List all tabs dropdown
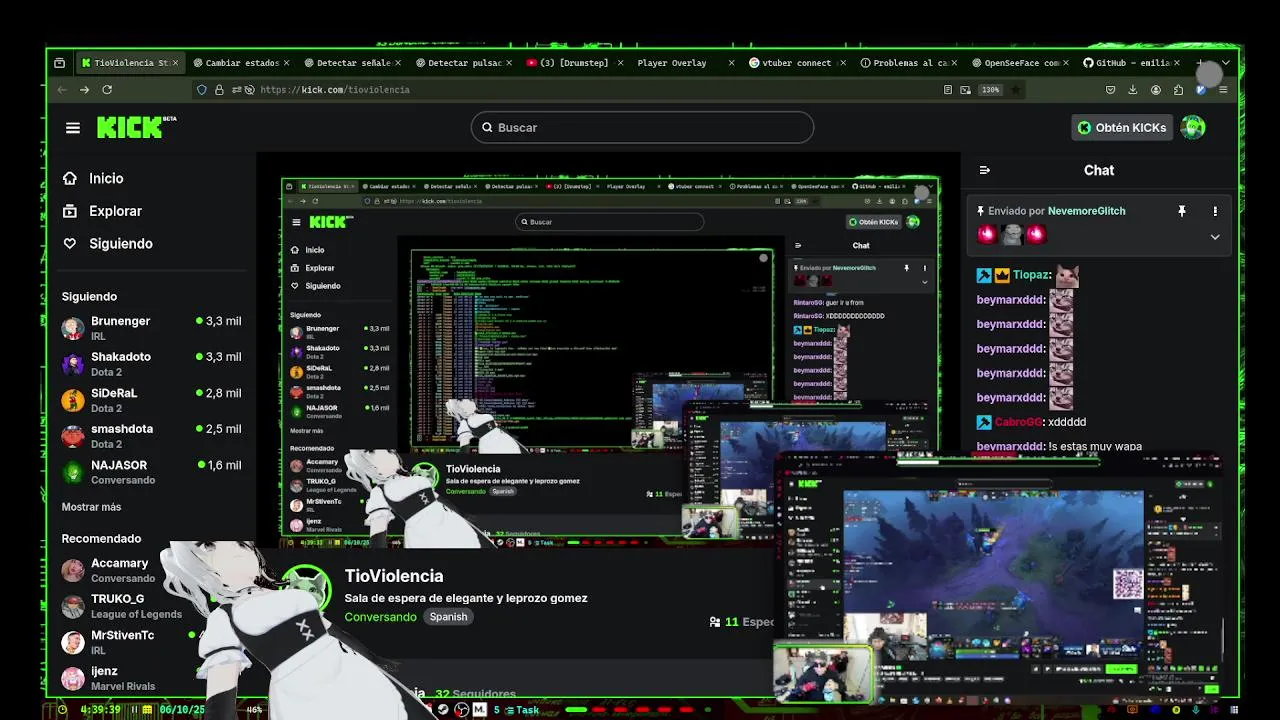1280x720 pixels. [x=1225, y=63]
